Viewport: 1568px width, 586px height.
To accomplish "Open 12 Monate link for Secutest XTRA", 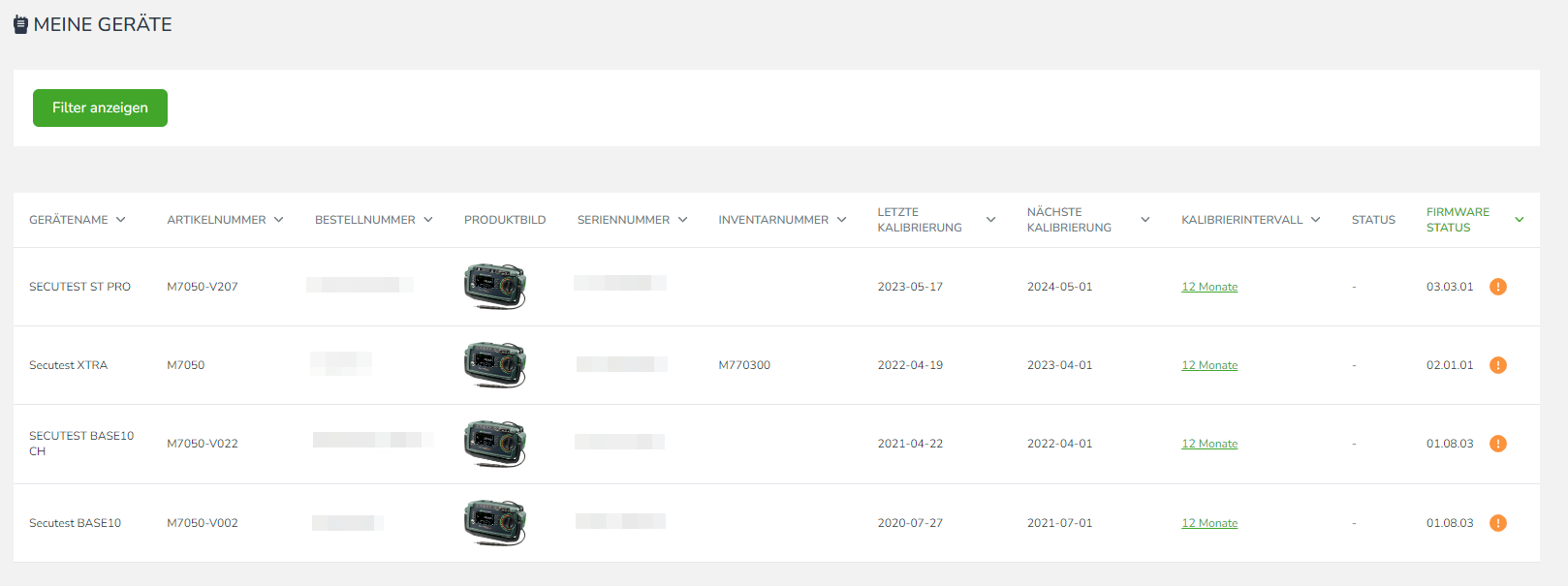I will pyautogui.click(x=1209, y=365).
